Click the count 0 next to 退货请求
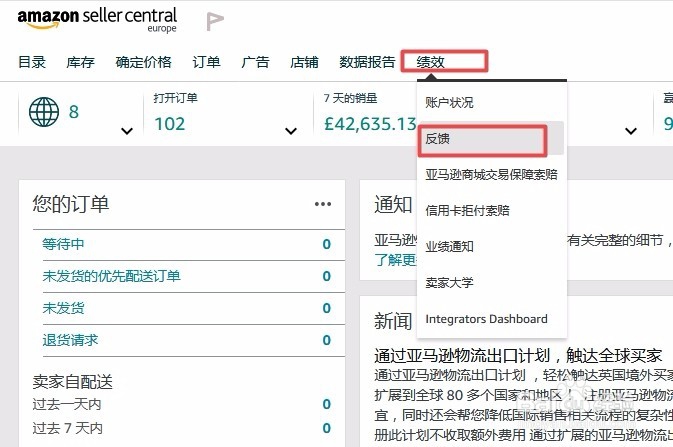 327,340
